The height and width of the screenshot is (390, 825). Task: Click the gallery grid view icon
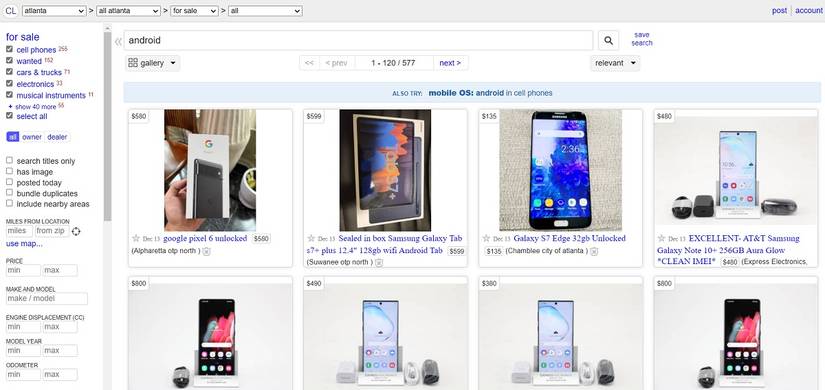pos(133,63)
